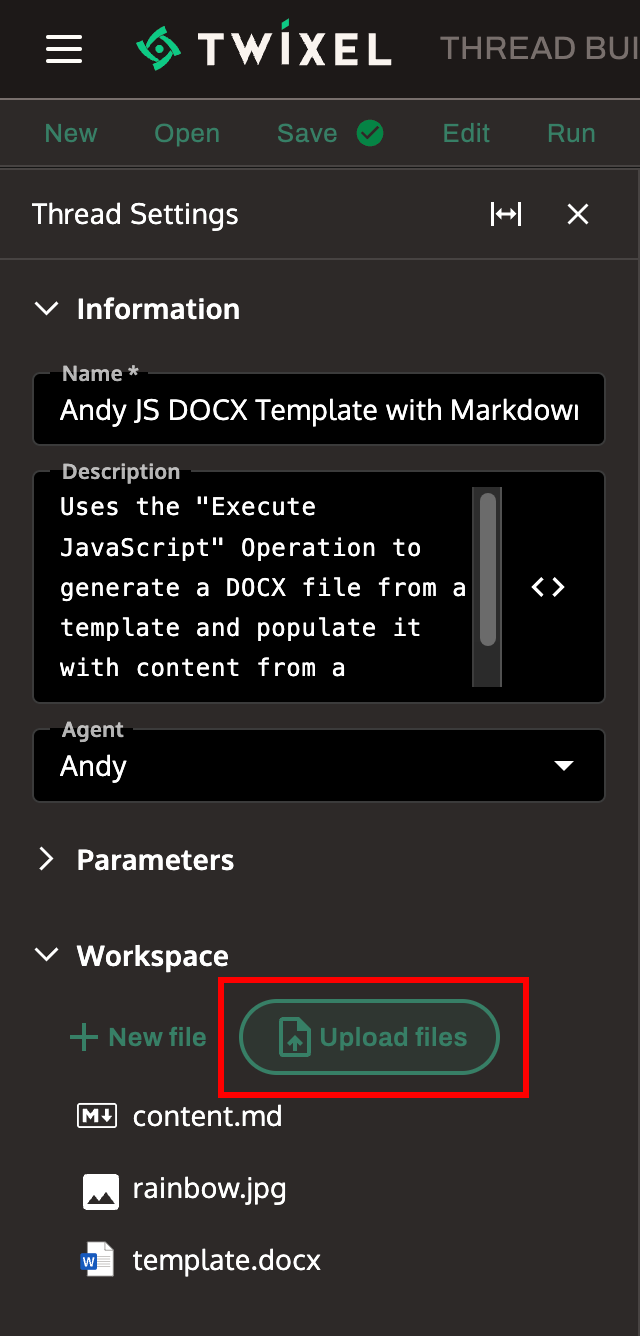Collapse the Workspace section

click(46, 954)
